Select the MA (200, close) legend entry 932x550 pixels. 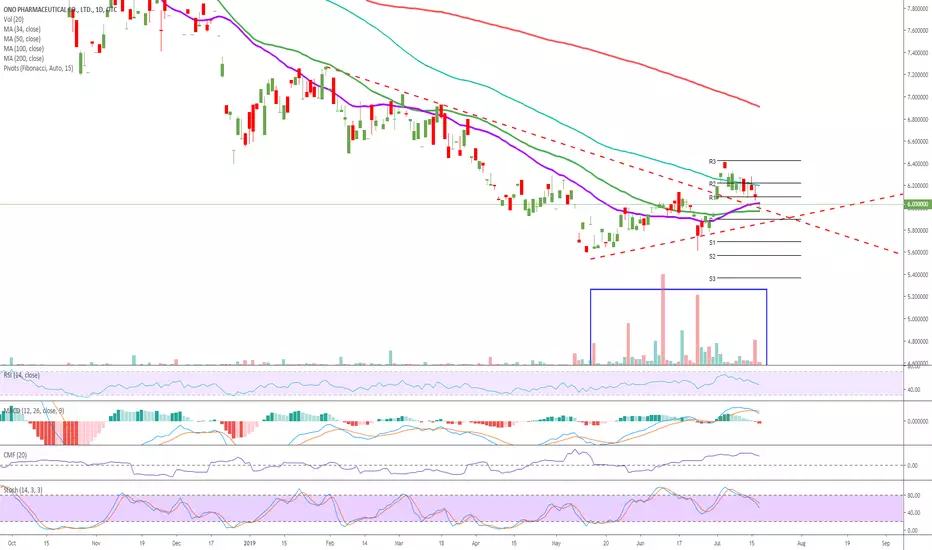point(24,58)
